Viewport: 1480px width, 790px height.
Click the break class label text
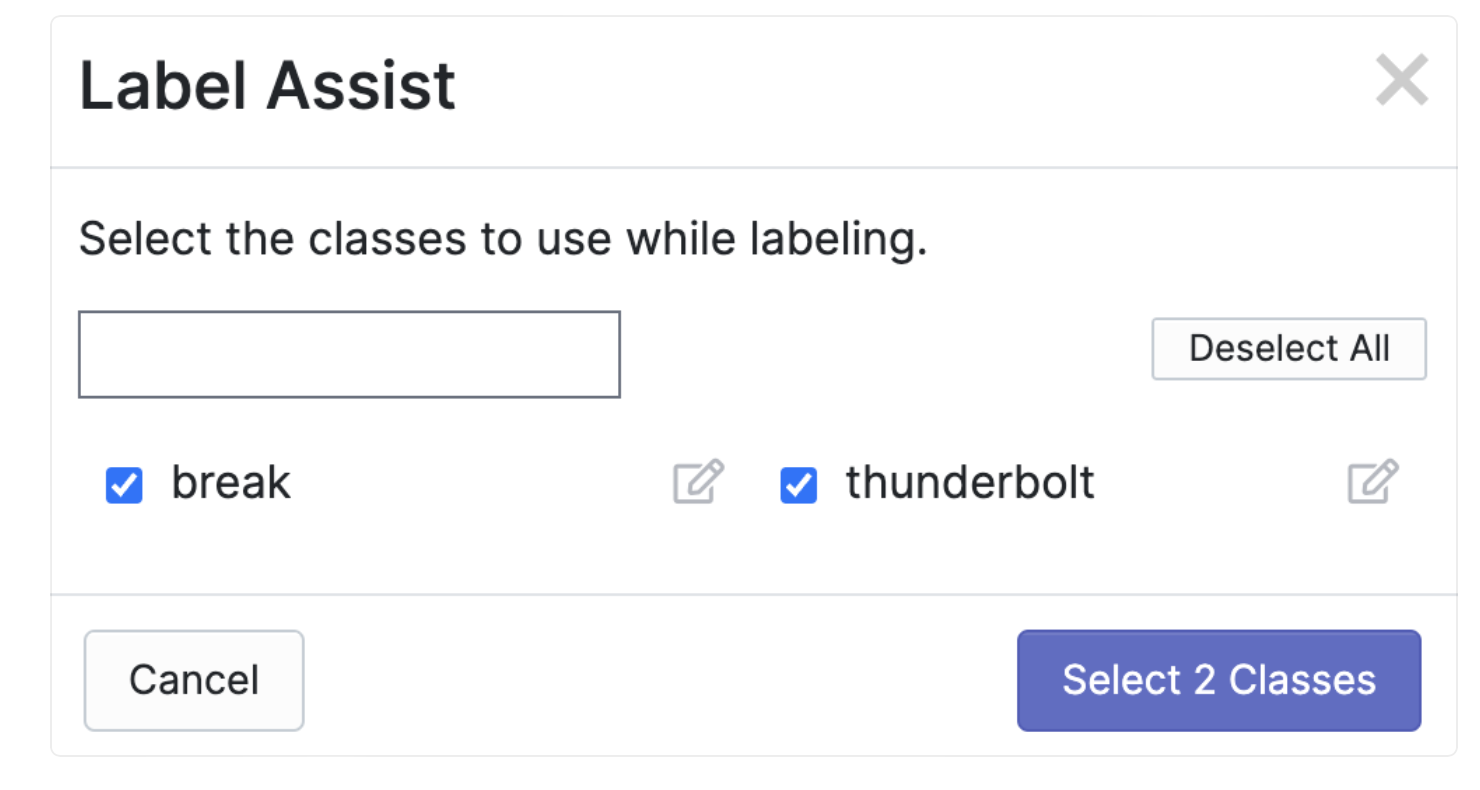point(231,483)
